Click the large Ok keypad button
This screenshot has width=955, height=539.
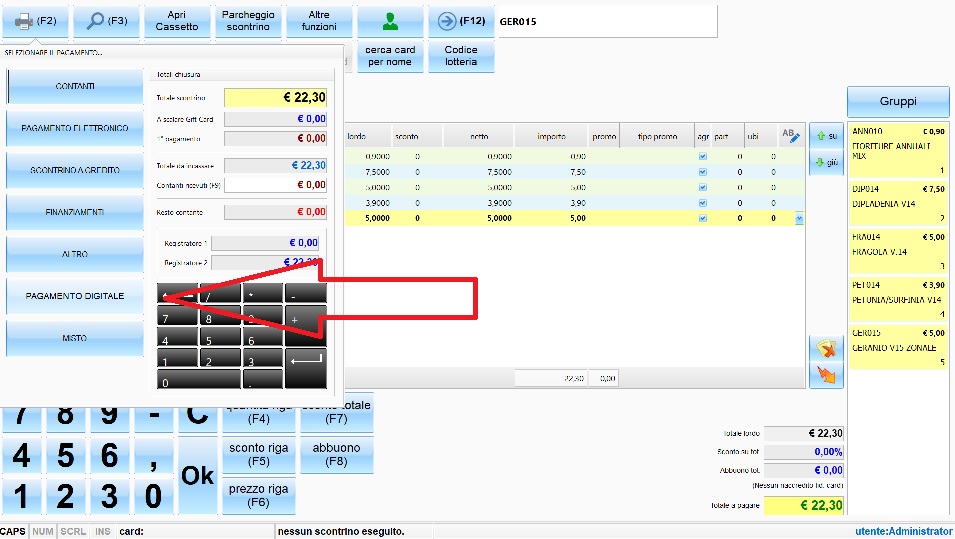(x=197, y=475)
